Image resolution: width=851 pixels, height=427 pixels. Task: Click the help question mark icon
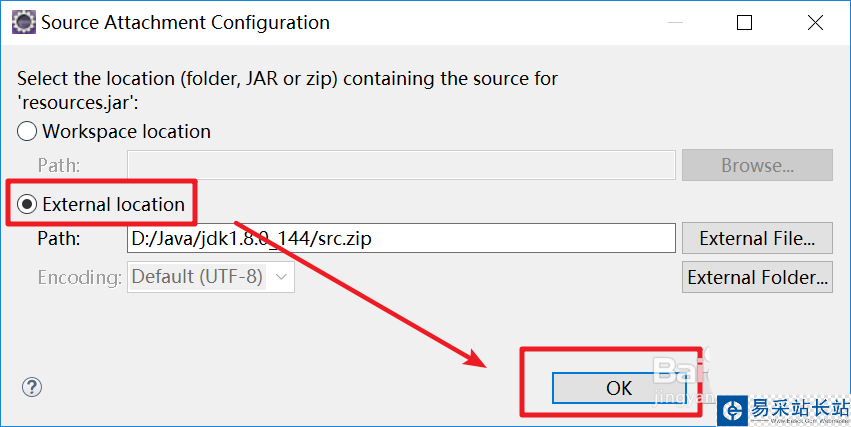[x=31, y=387]
